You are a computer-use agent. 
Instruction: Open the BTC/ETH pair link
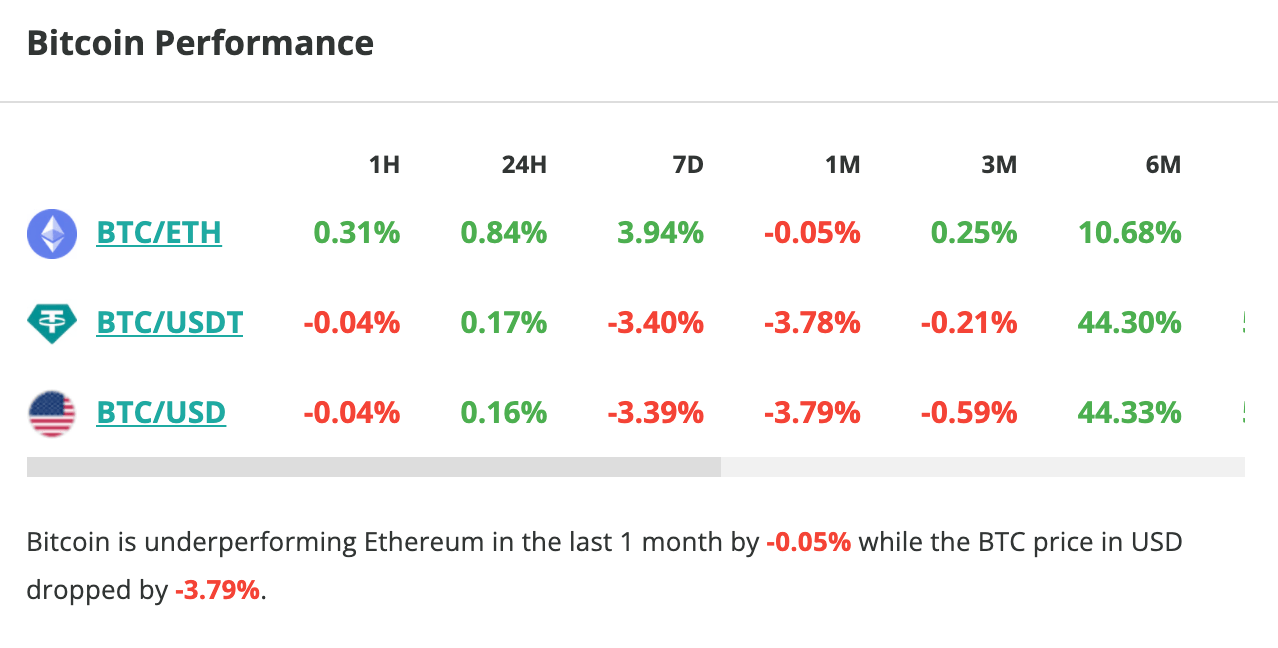tap(159, 234)
